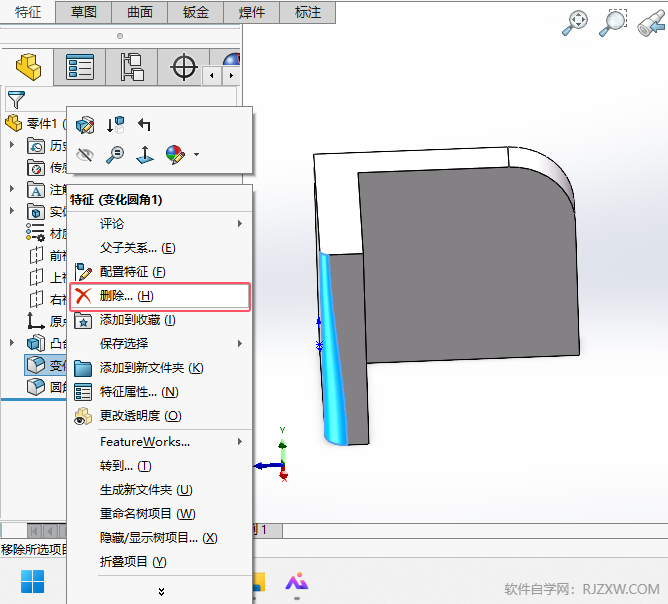Viewport: 668px width, 604px height.
Task: Select the 传感器 tree item
Action: click(x=47, y=167)
